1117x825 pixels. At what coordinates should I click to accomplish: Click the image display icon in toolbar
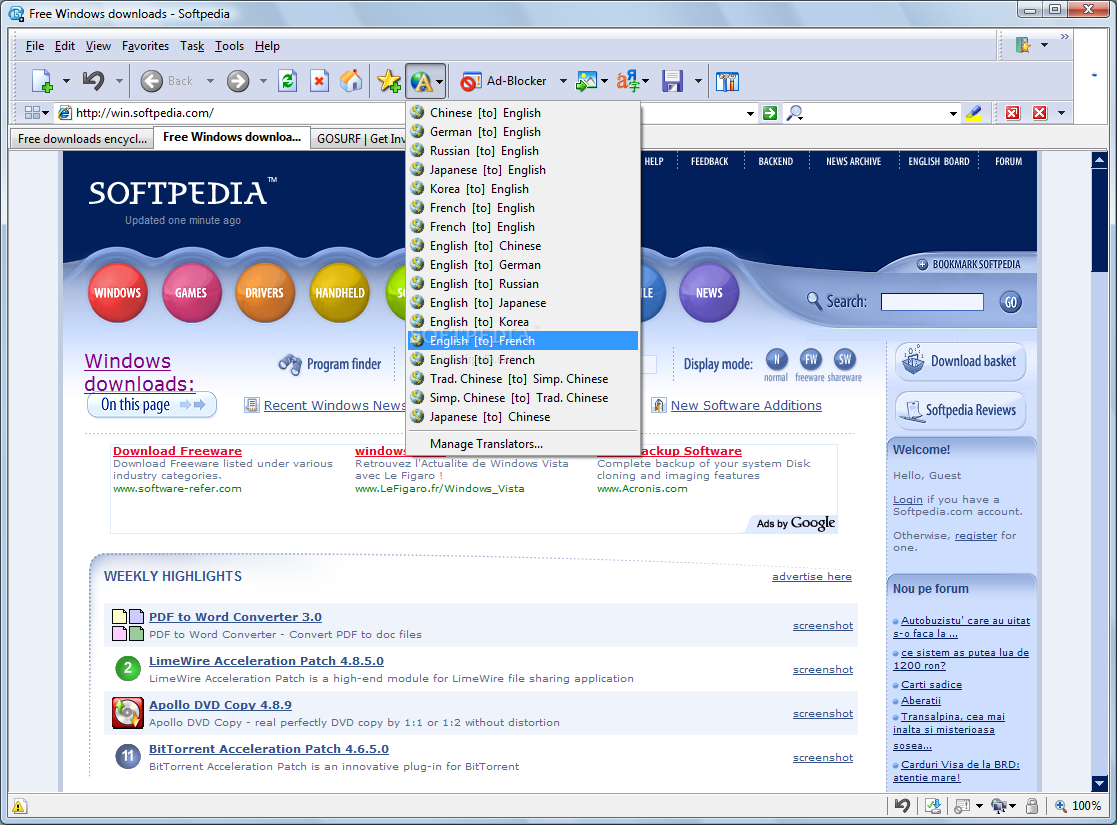586,81
